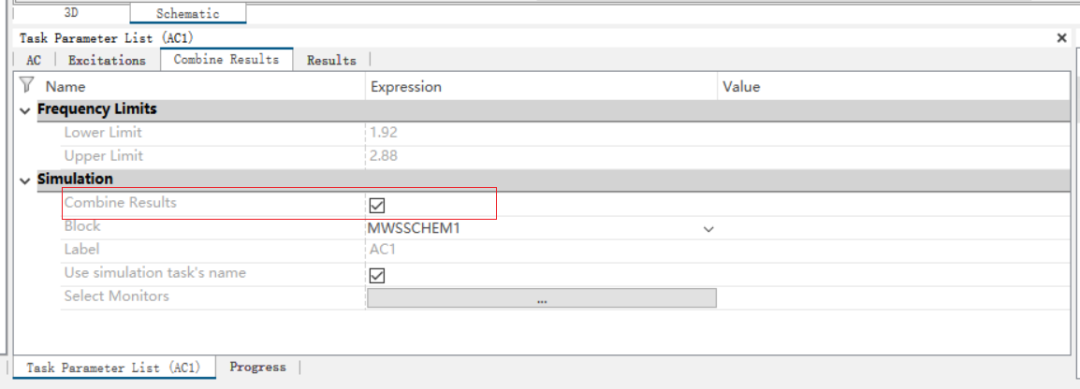The height and width of the screenshot is (389, 1080).
Task: Switch to the Results tab
Action: [331, 61]
